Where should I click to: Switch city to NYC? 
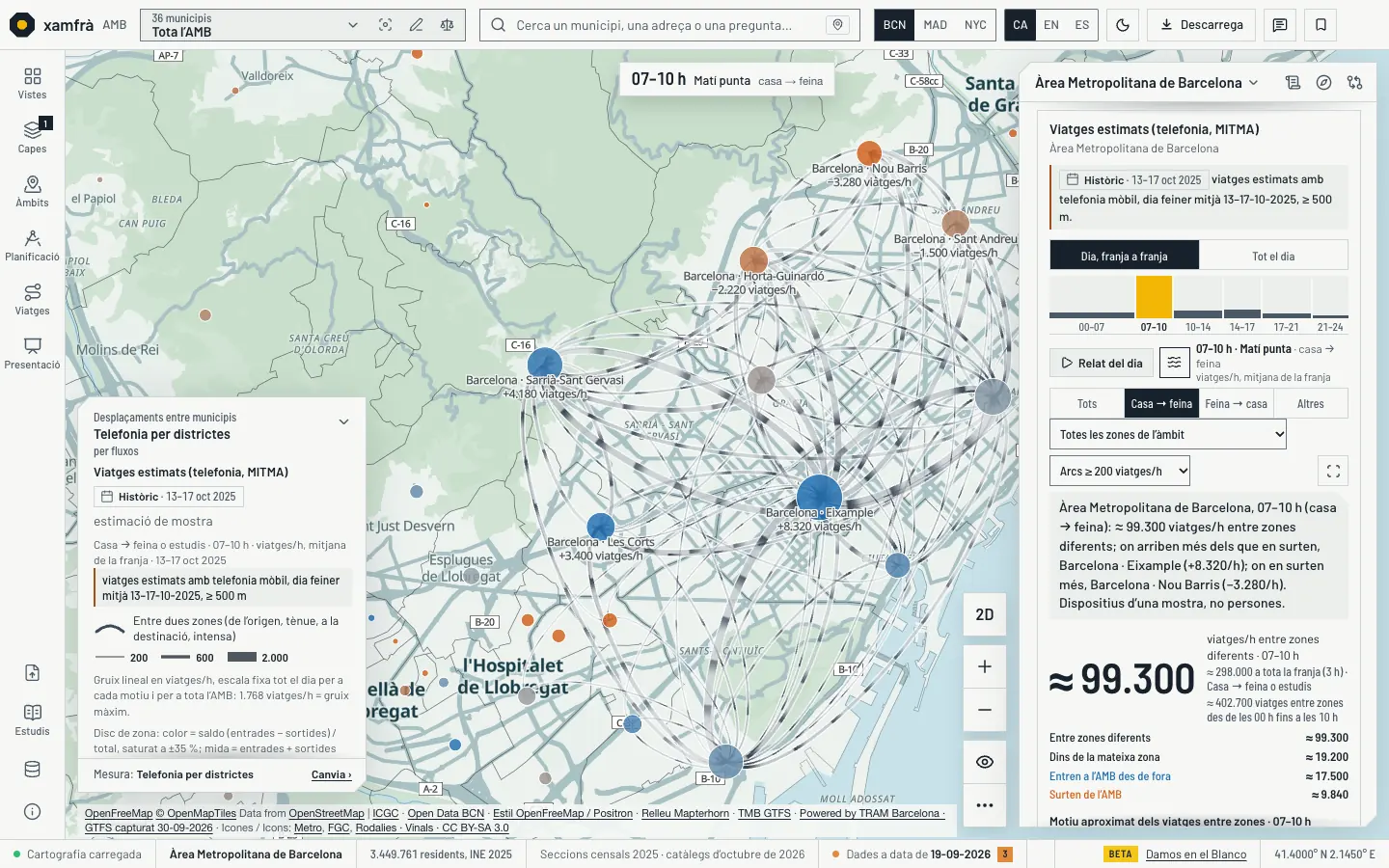(x=975, y=25)
